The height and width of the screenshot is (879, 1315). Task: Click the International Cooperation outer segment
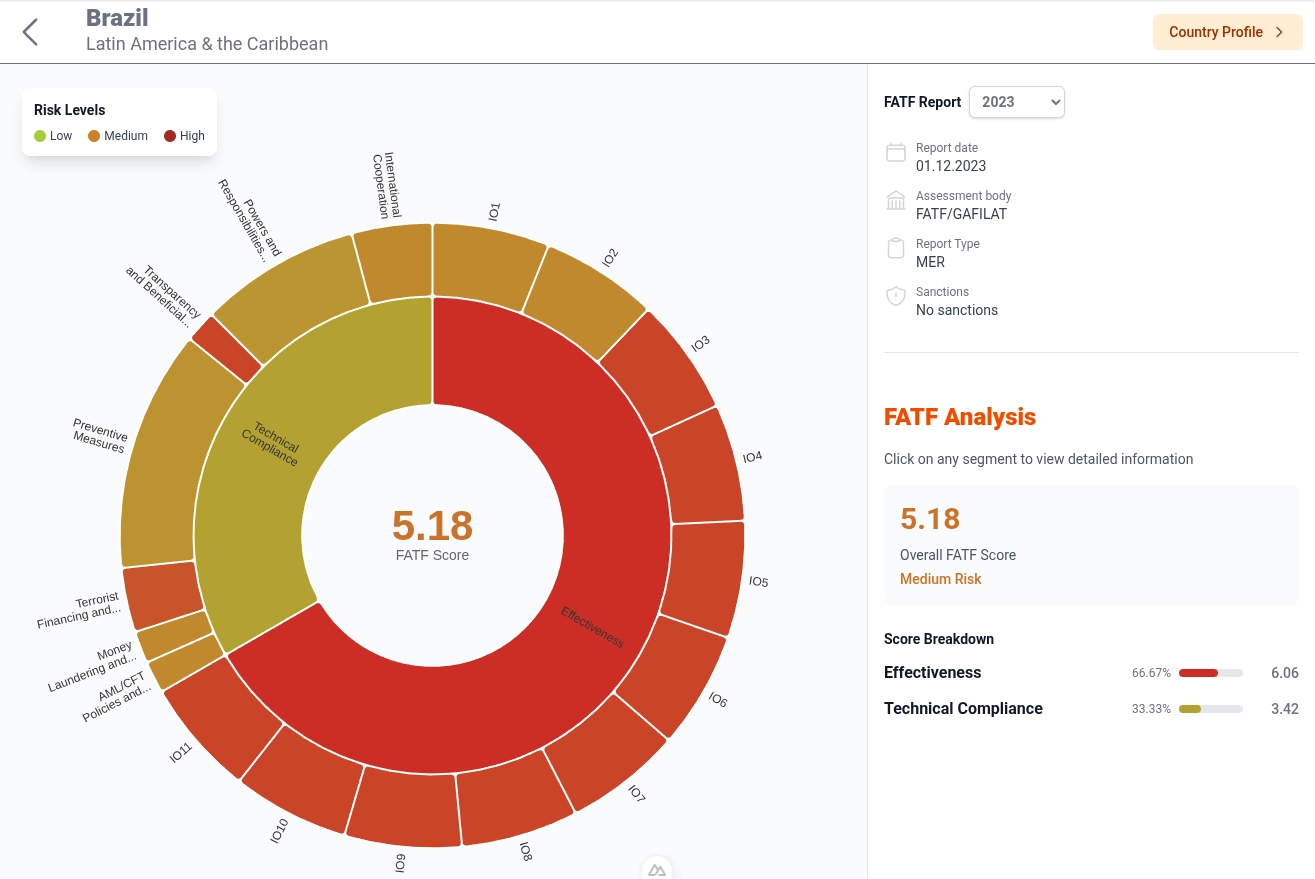coord(394,260)
